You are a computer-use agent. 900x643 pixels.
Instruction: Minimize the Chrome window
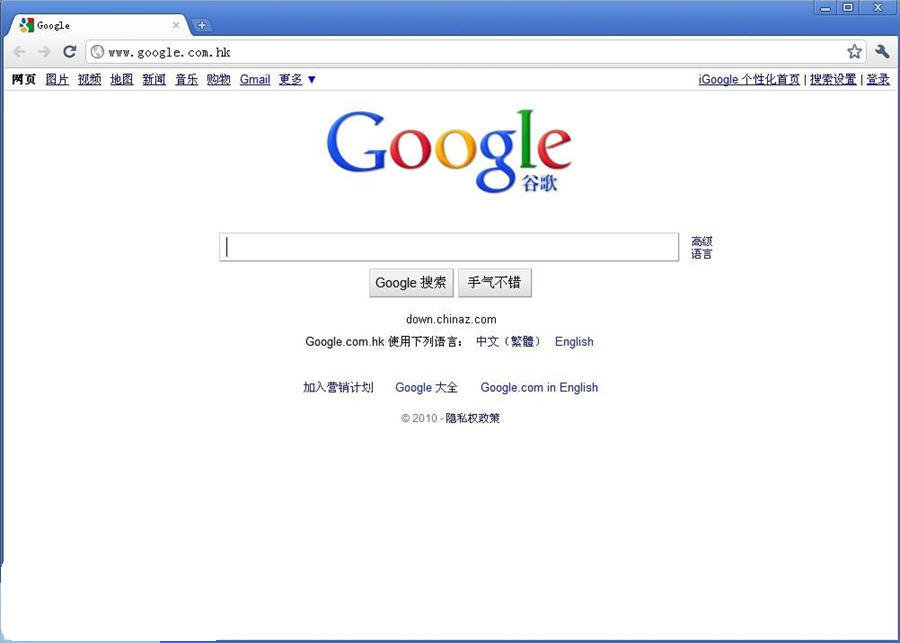825,7
